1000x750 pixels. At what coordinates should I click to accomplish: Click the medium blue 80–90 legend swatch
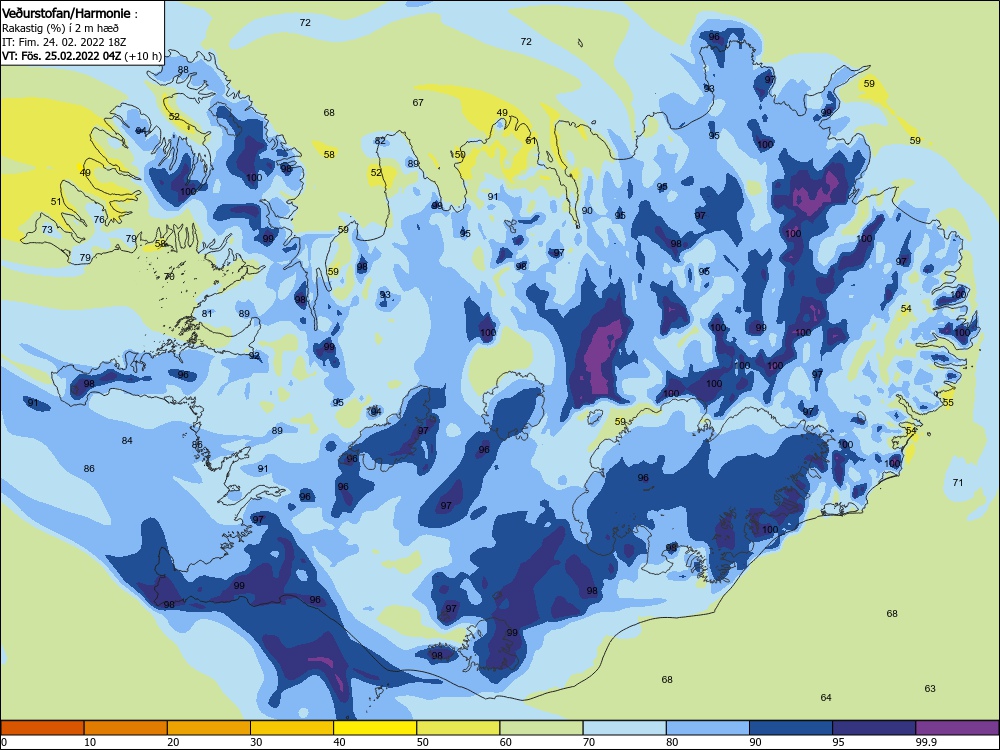708,728
